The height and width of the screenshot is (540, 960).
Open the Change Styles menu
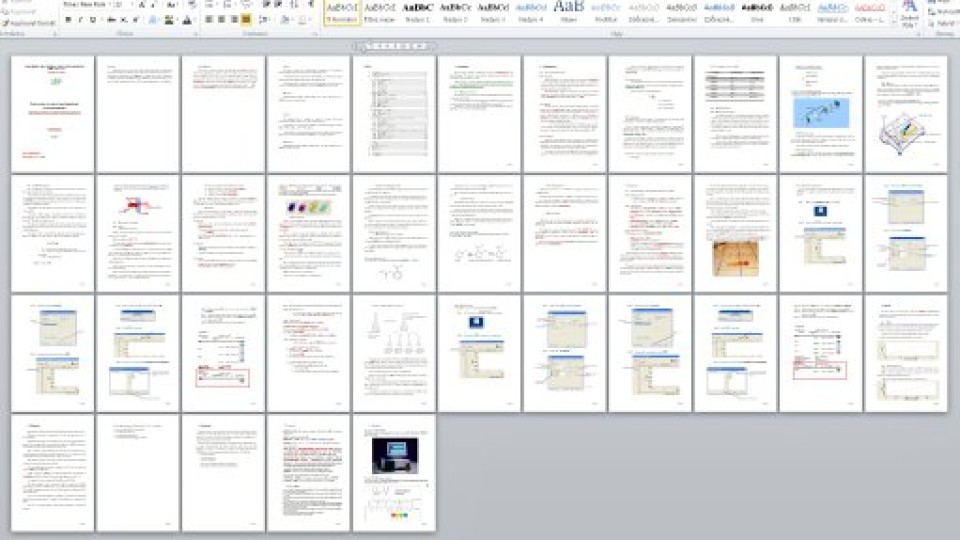[x=909, y=14]
